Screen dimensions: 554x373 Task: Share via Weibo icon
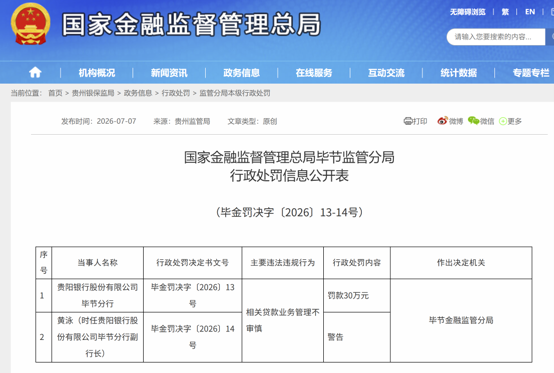(442, 121)
